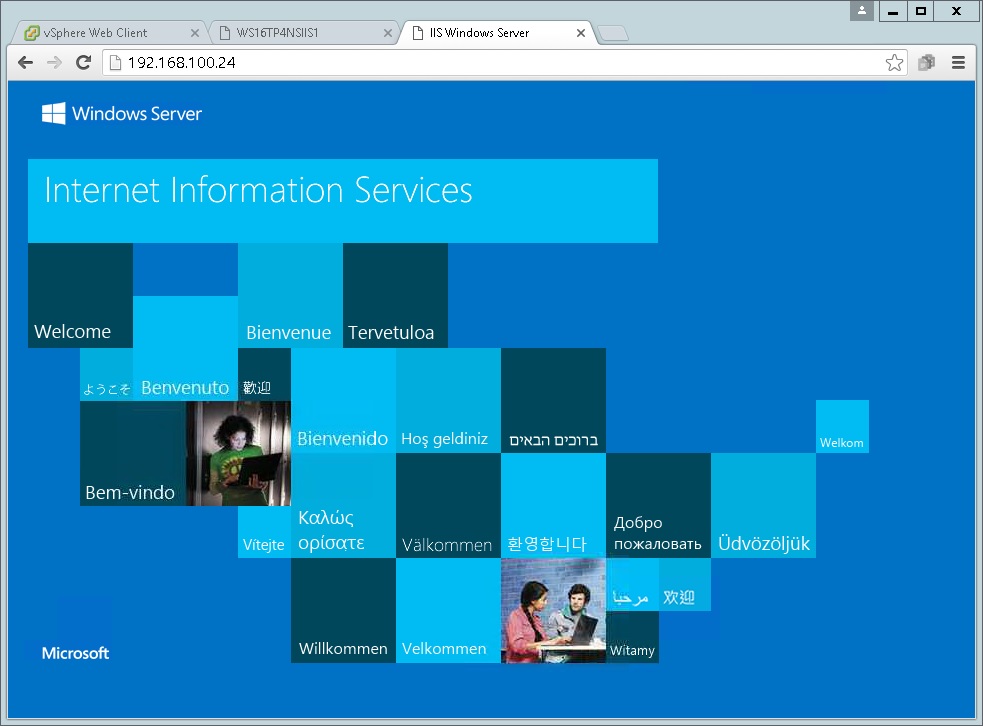Click the extension icon next to the star

coord(927,62)
